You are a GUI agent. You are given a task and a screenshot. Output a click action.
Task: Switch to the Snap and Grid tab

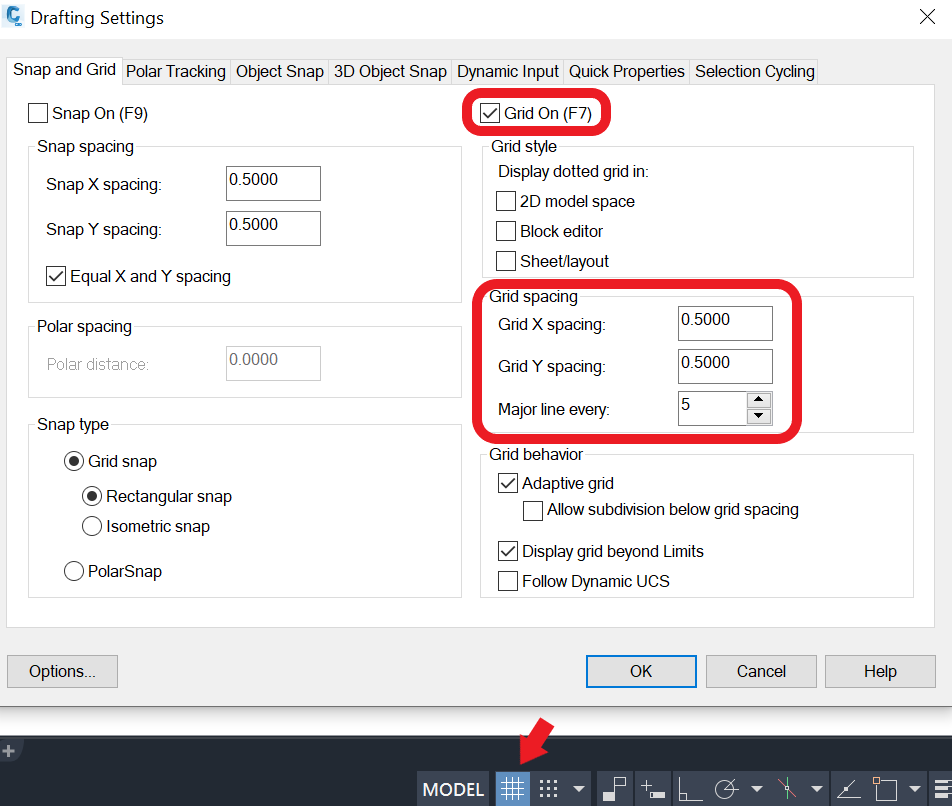(x=64, y=70)
